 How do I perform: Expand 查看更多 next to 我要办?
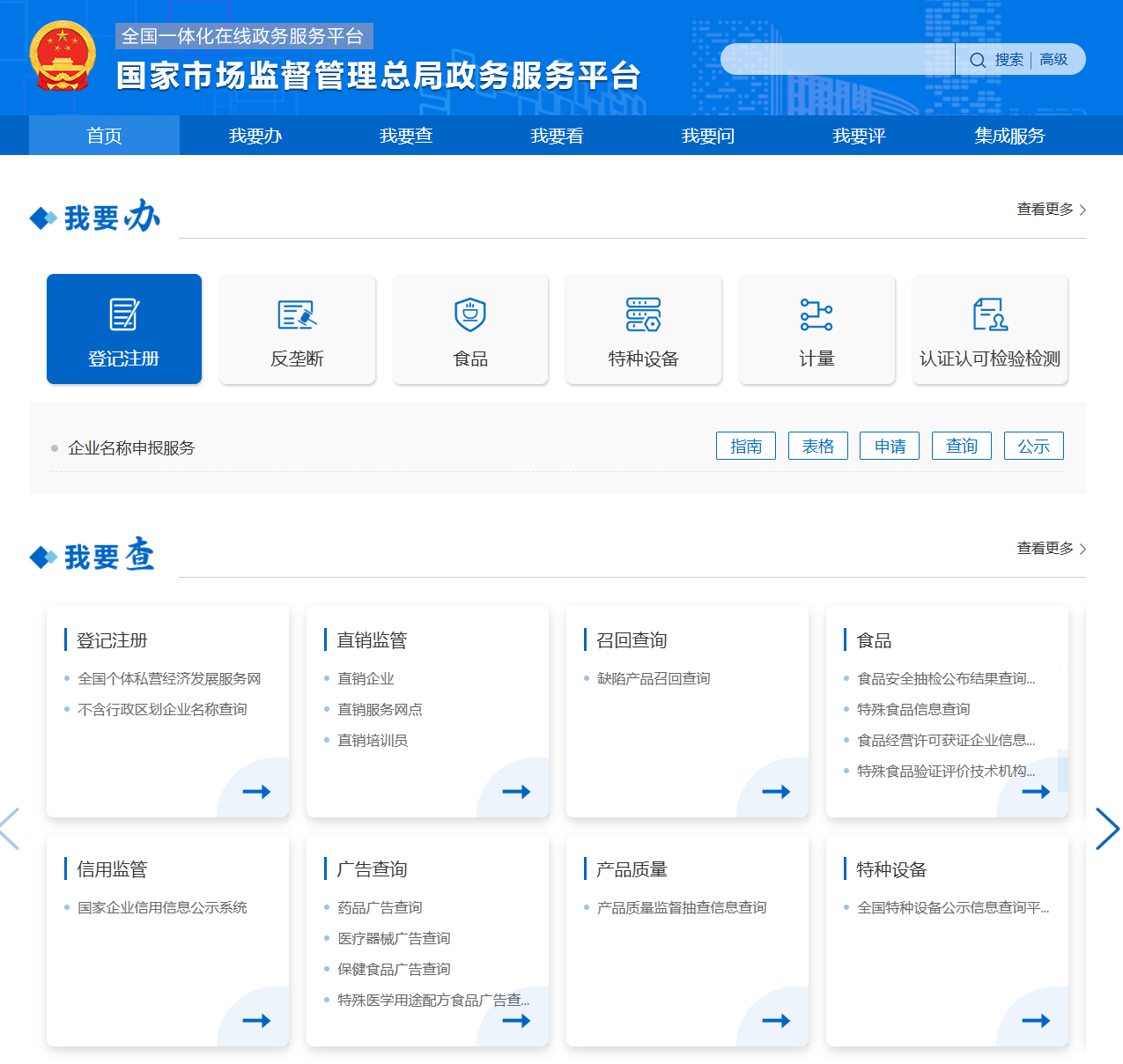click(1045, 211)
